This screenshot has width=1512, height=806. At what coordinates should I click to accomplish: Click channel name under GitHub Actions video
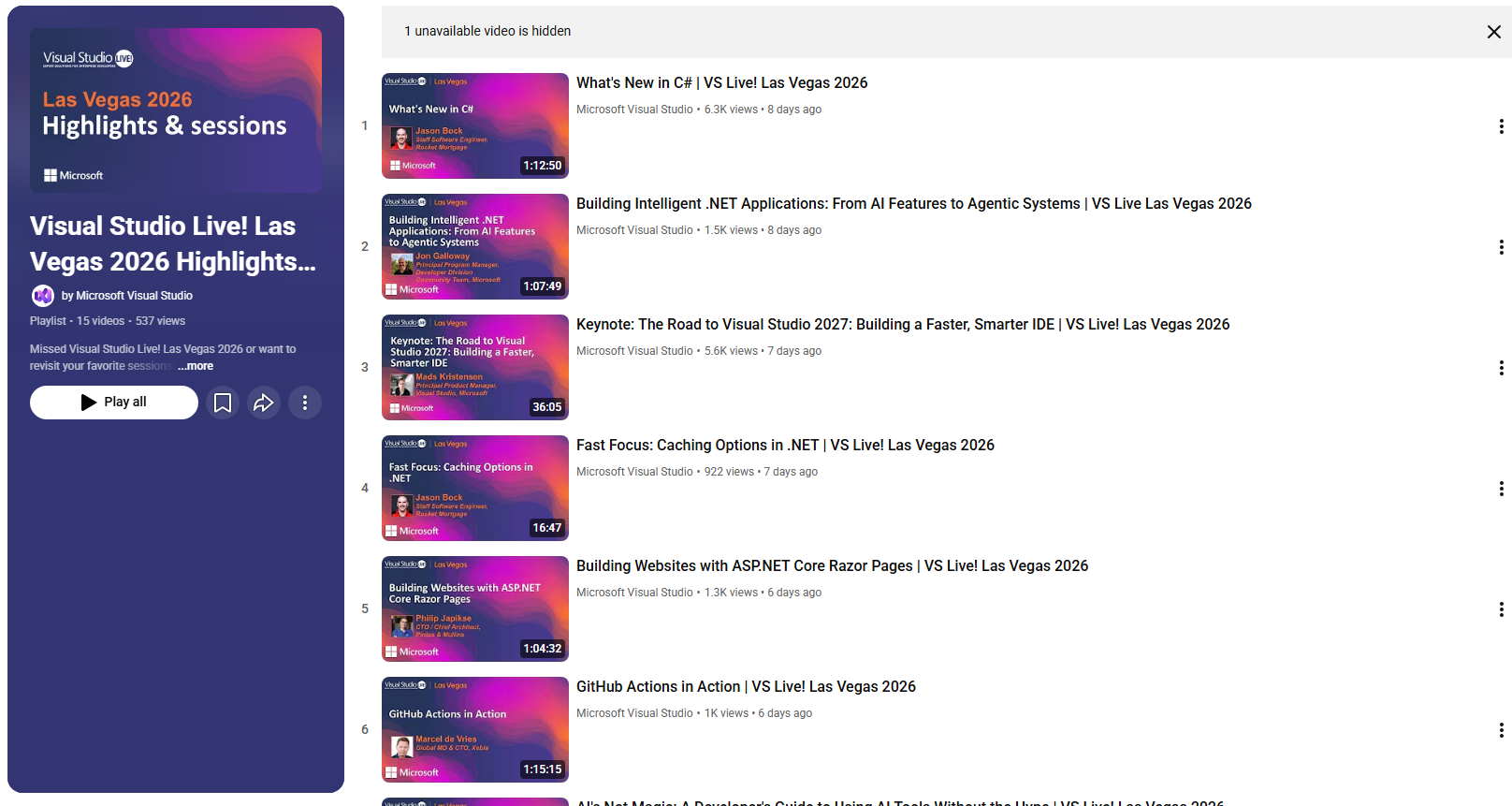634,713
